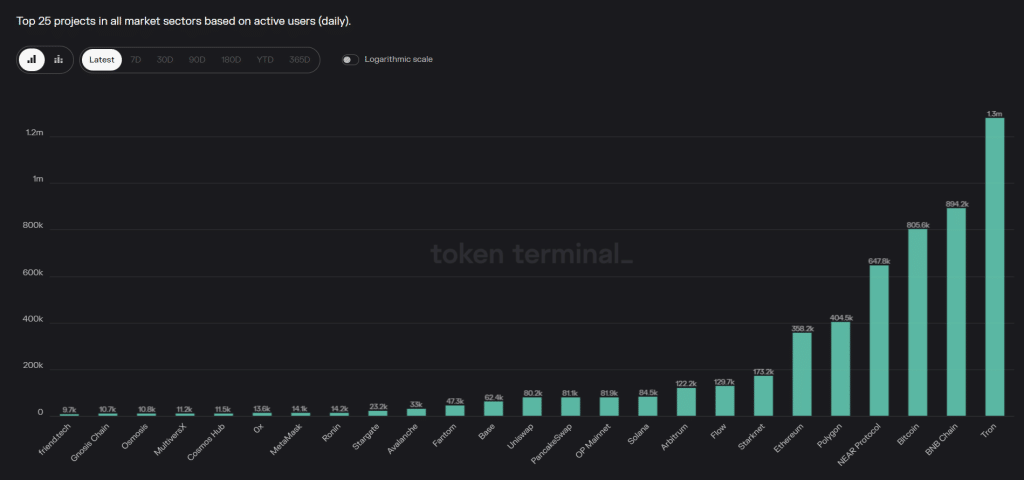Select the Bitcoin bar
Screen dimensions: 1024x480
pos(918,323)
